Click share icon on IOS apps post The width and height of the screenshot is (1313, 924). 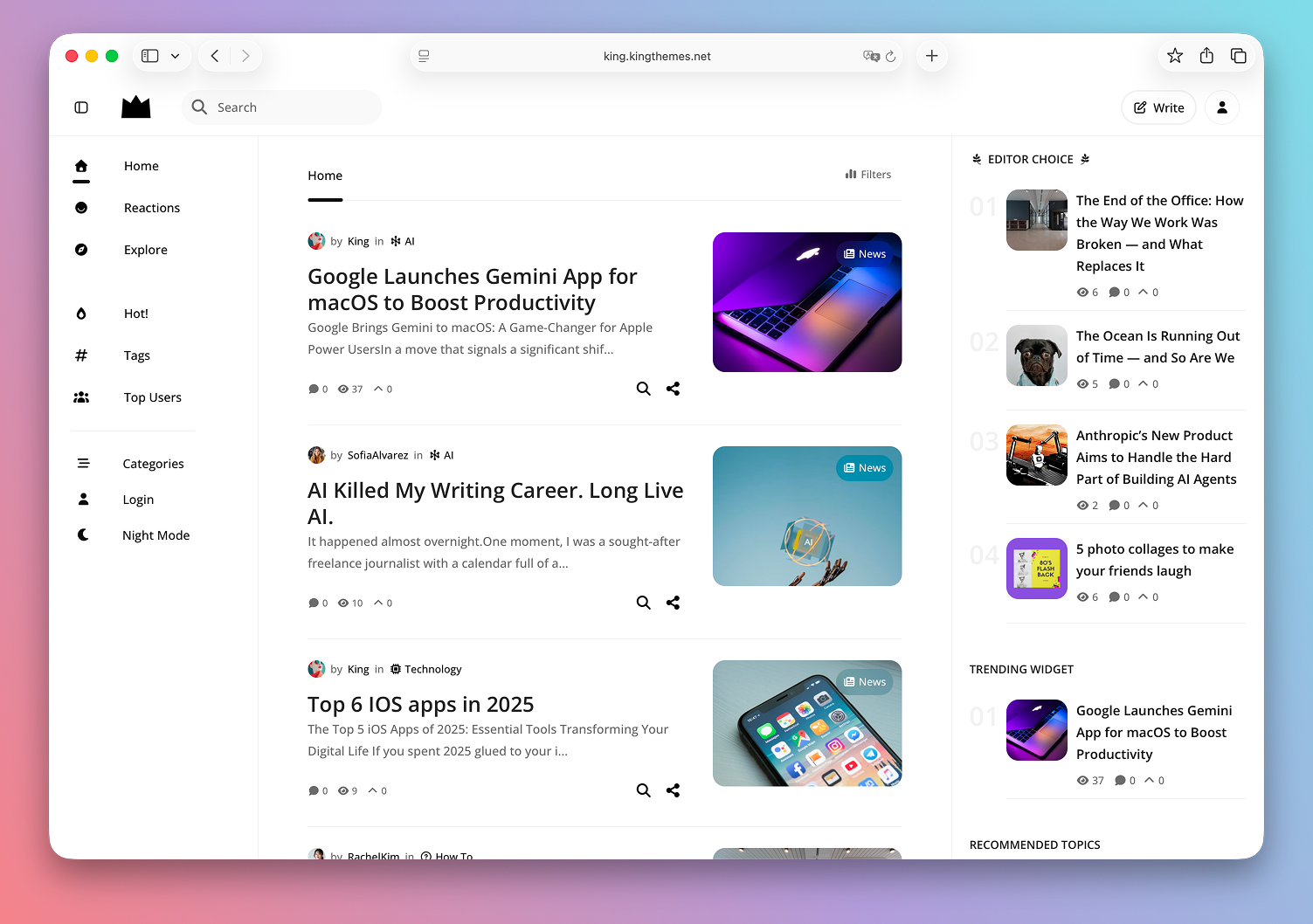[x=673, y=790]
